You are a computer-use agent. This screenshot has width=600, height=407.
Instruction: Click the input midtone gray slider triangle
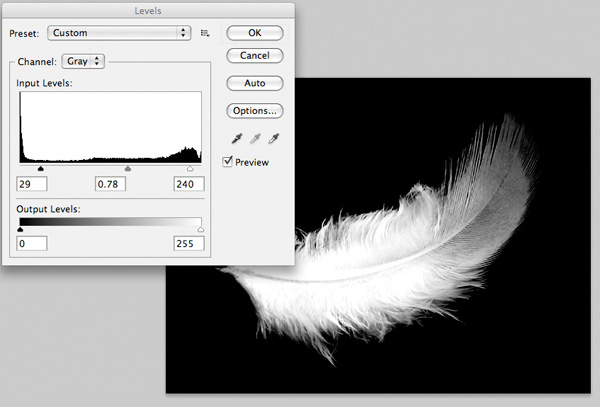pyautogui.click(x=127, y=169)
